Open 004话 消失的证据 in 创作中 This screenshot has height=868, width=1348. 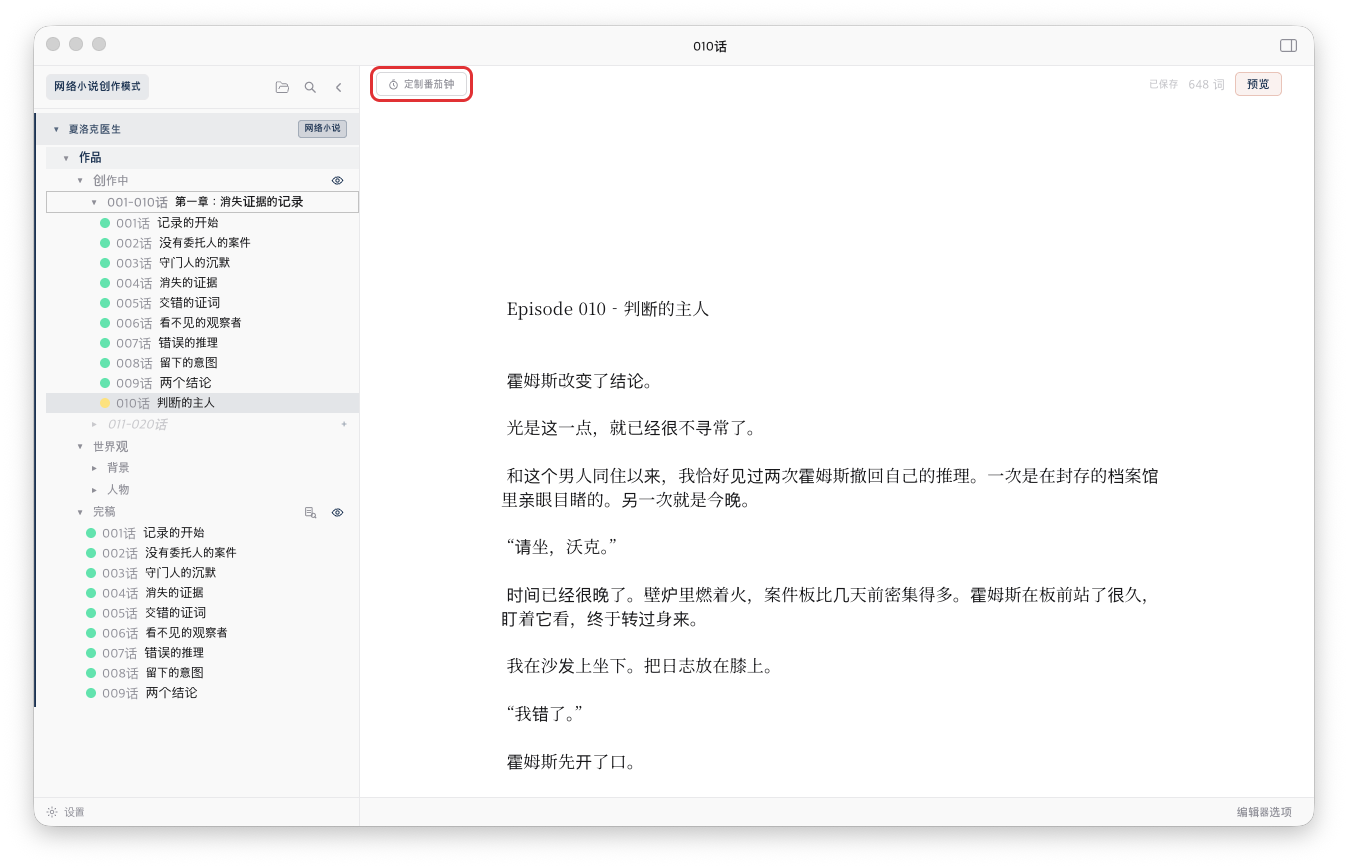tap(202, 283)
